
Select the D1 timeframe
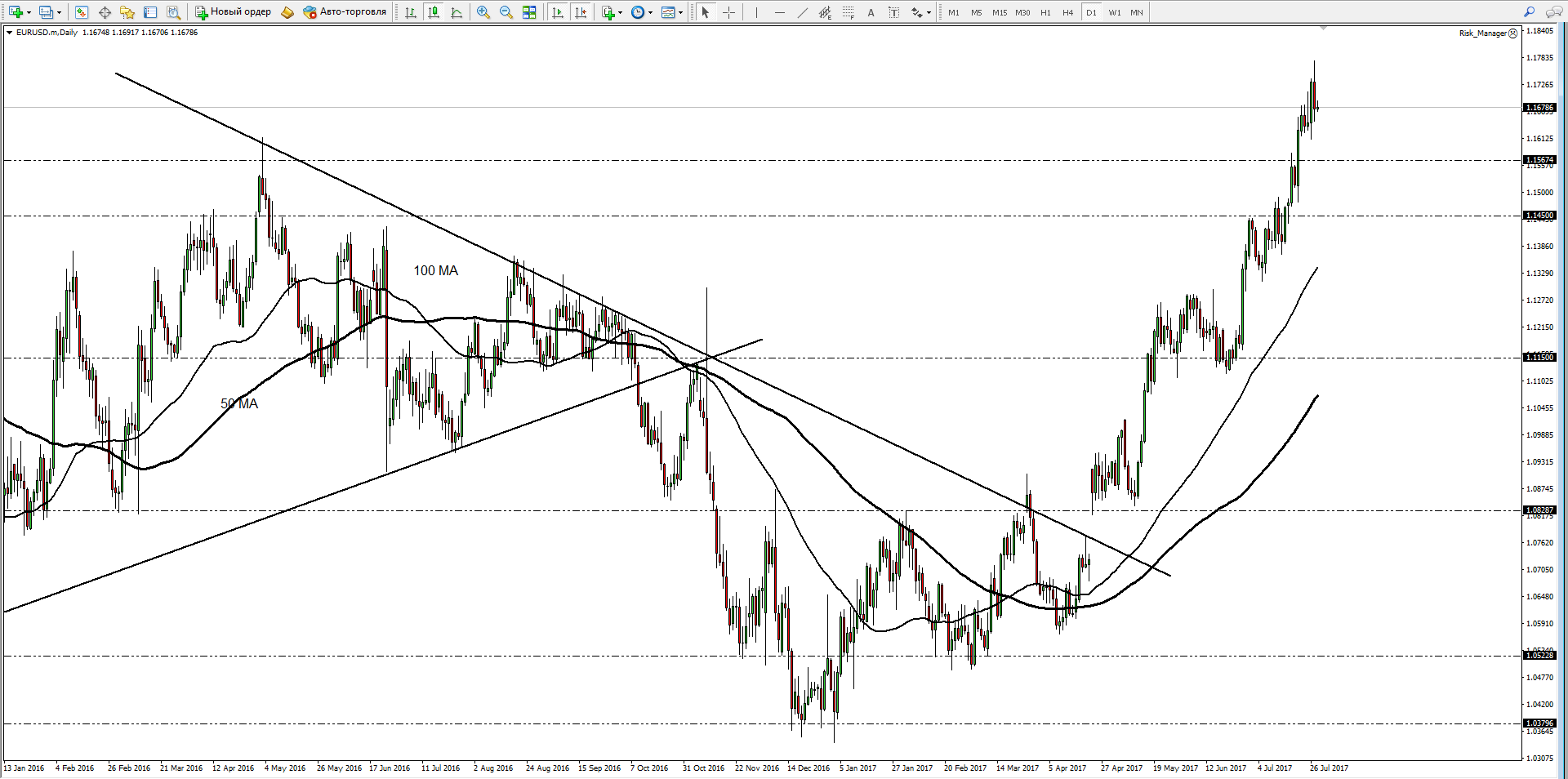click(x=1091, y=12)
